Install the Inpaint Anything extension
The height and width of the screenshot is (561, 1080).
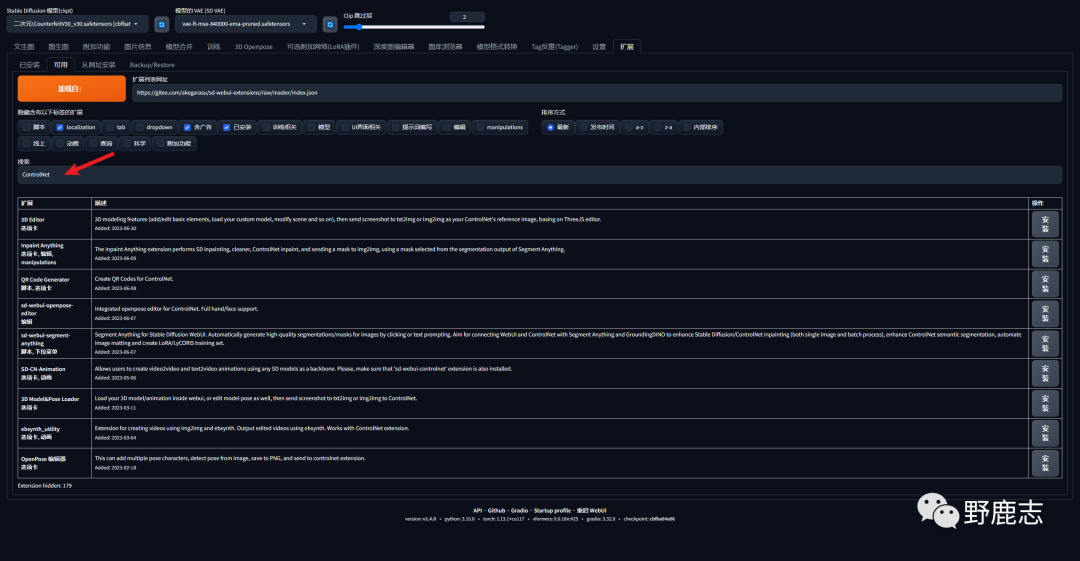[1045, 254]
